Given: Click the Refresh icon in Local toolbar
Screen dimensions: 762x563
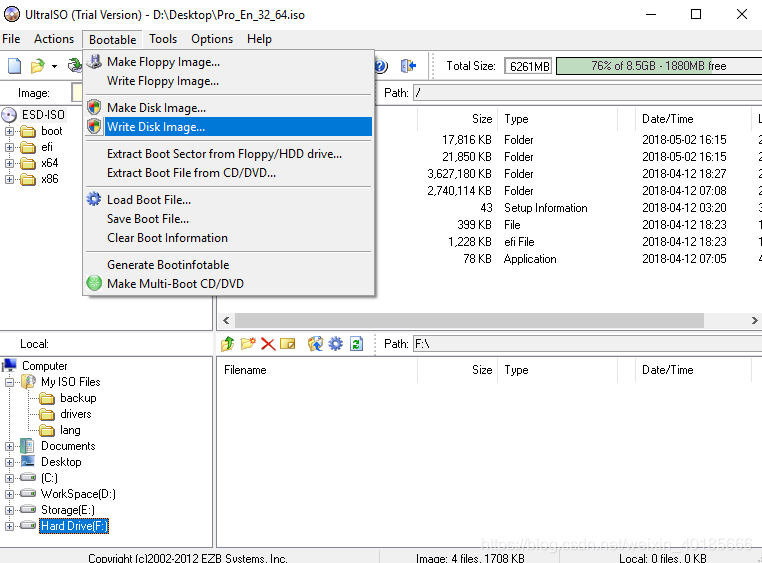Looking at the screenshot, I should [x=356, y=344].
